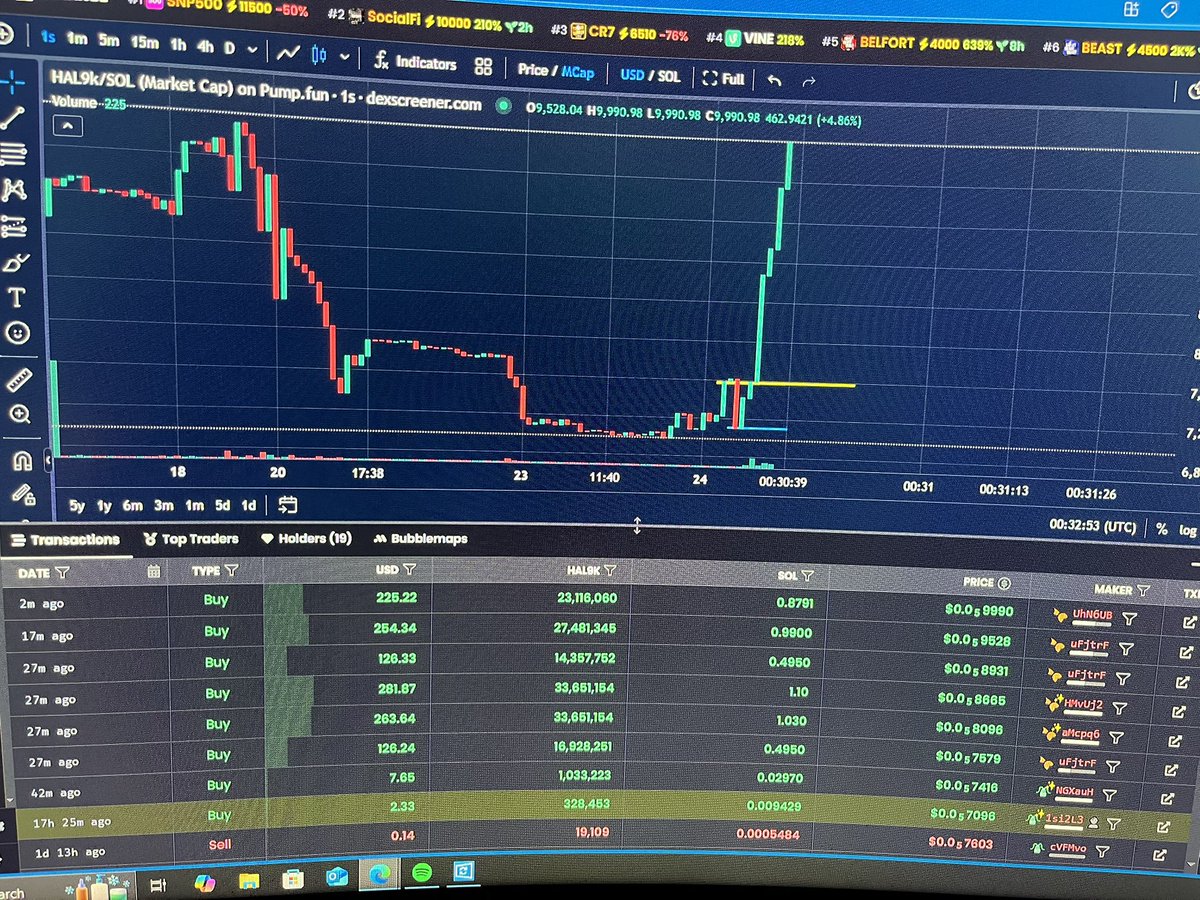This screenshot has width=1200, height=900.
Task: Click the candlestick chart style icon
Action: [x=321, y=54]
